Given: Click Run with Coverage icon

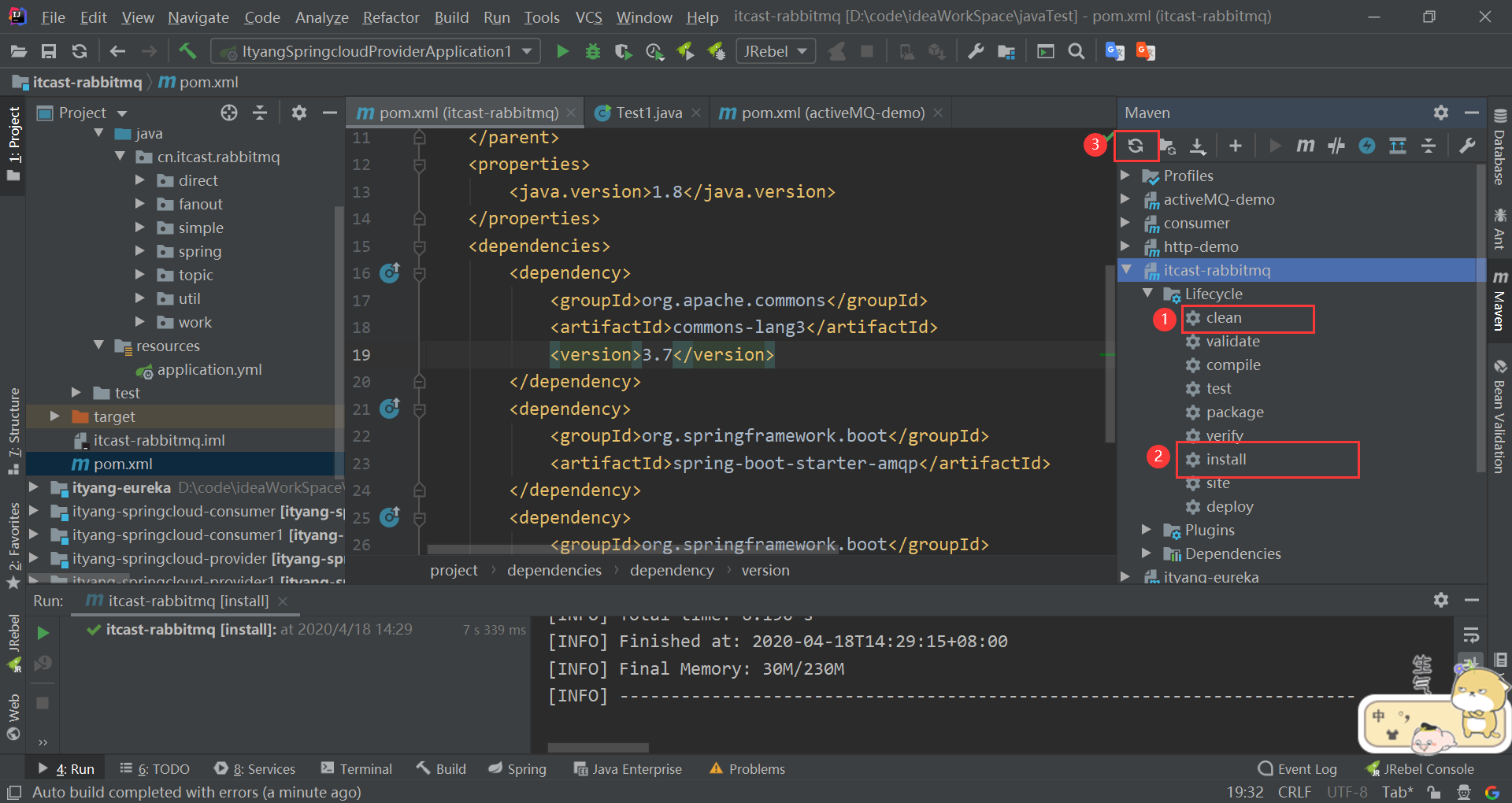Looking at the screenshot, I should click(623, 52).
